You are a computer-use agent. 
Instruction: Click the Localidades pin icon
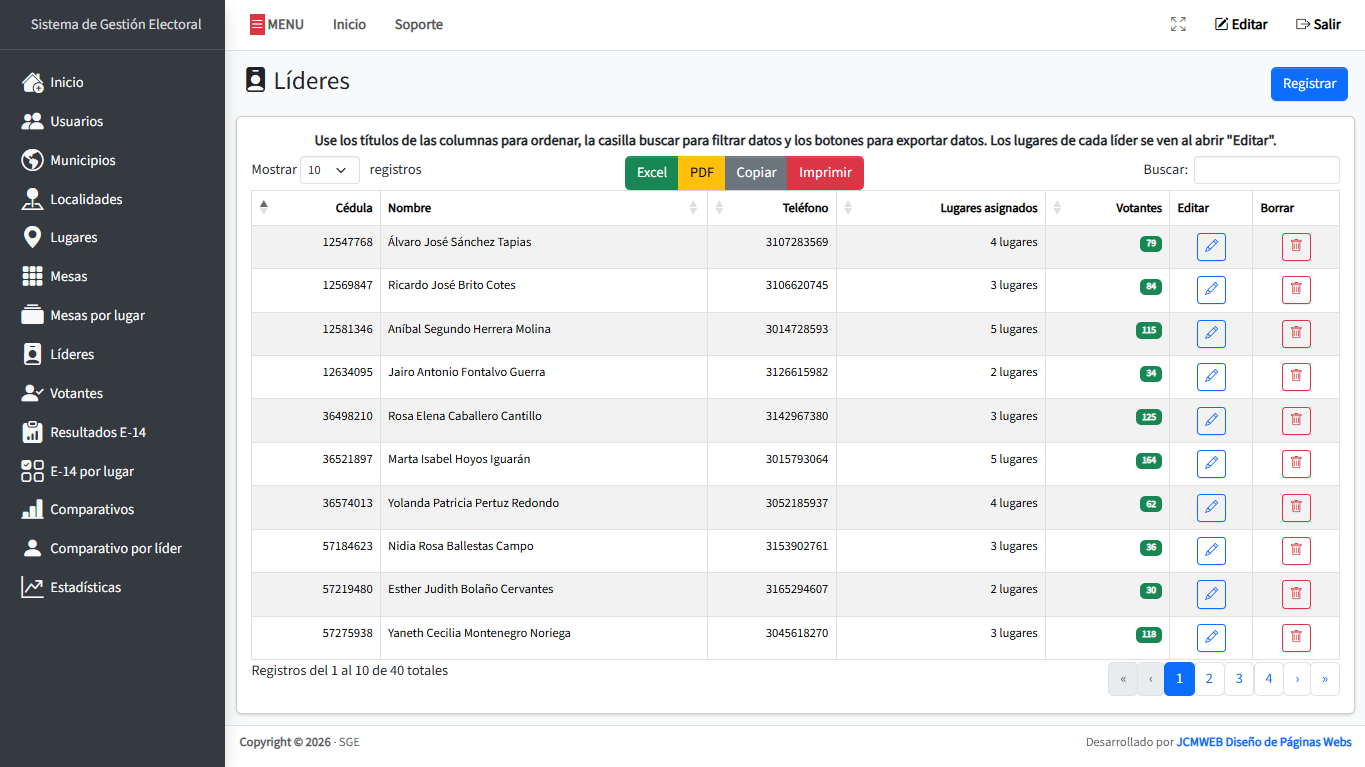(x=33, y=199)
